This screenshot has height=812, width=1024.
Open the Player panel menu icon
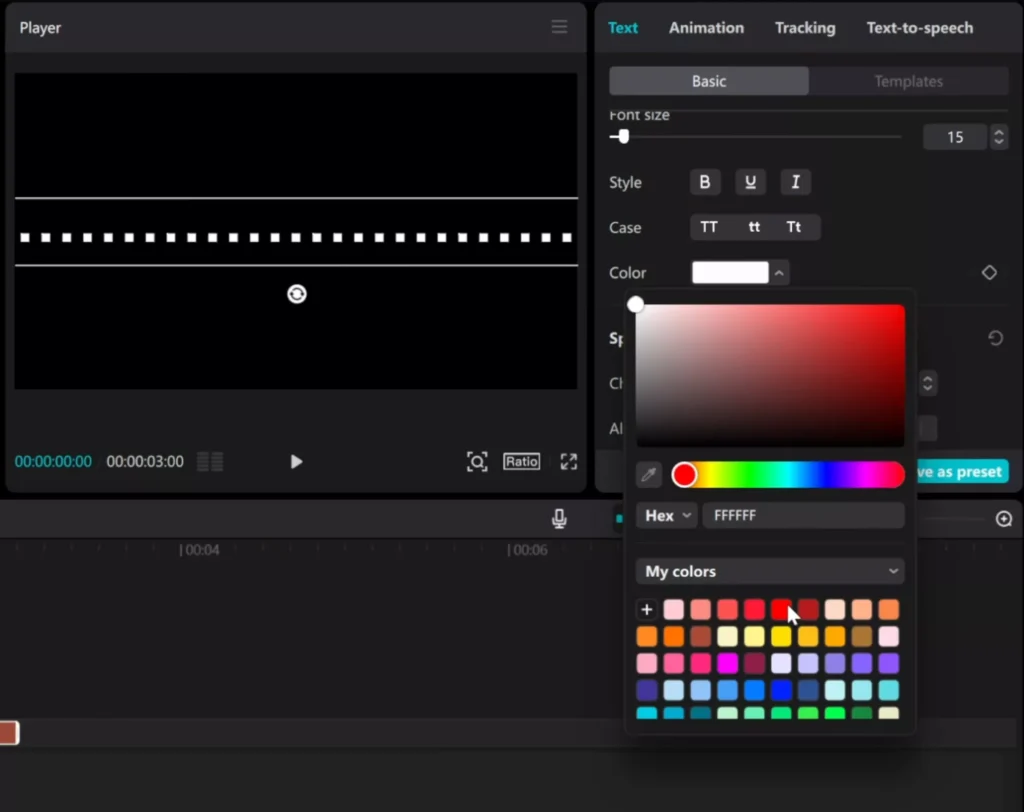pos(559,27)
